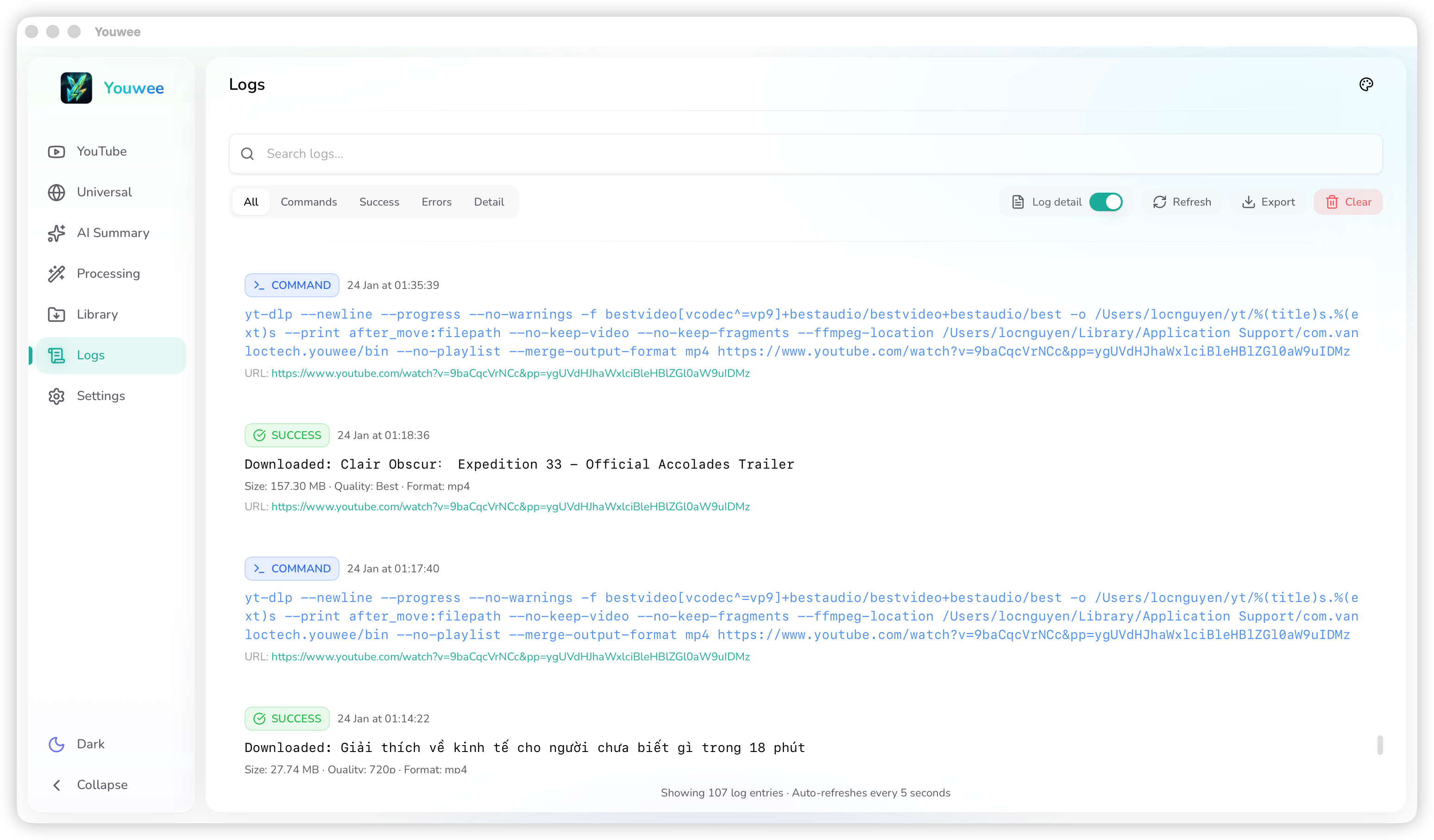The image size is (1434, 840).
Task: Open the Clair Obscur trailer YouTube URL
Action: pyautogui.click(x=510, y=506)
